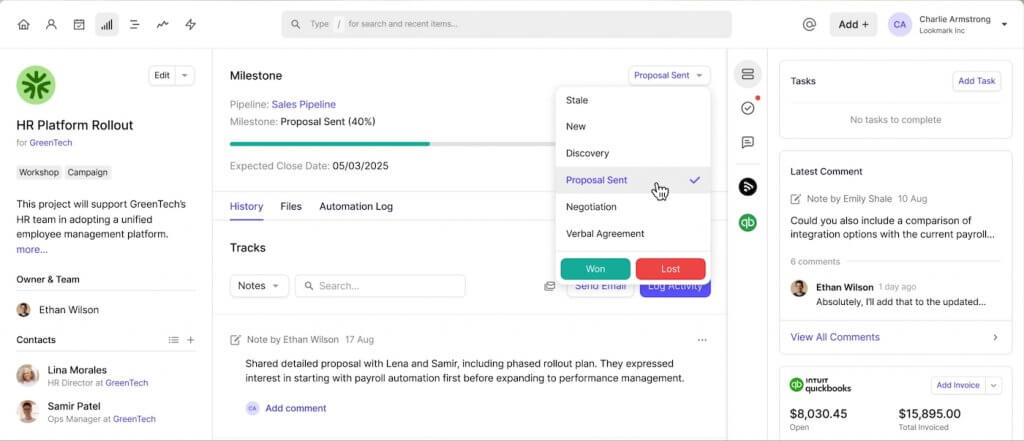Click Ethan Wilson's avatar under Owner & Team
The image size is (1024, 441).
pos(24,310)
